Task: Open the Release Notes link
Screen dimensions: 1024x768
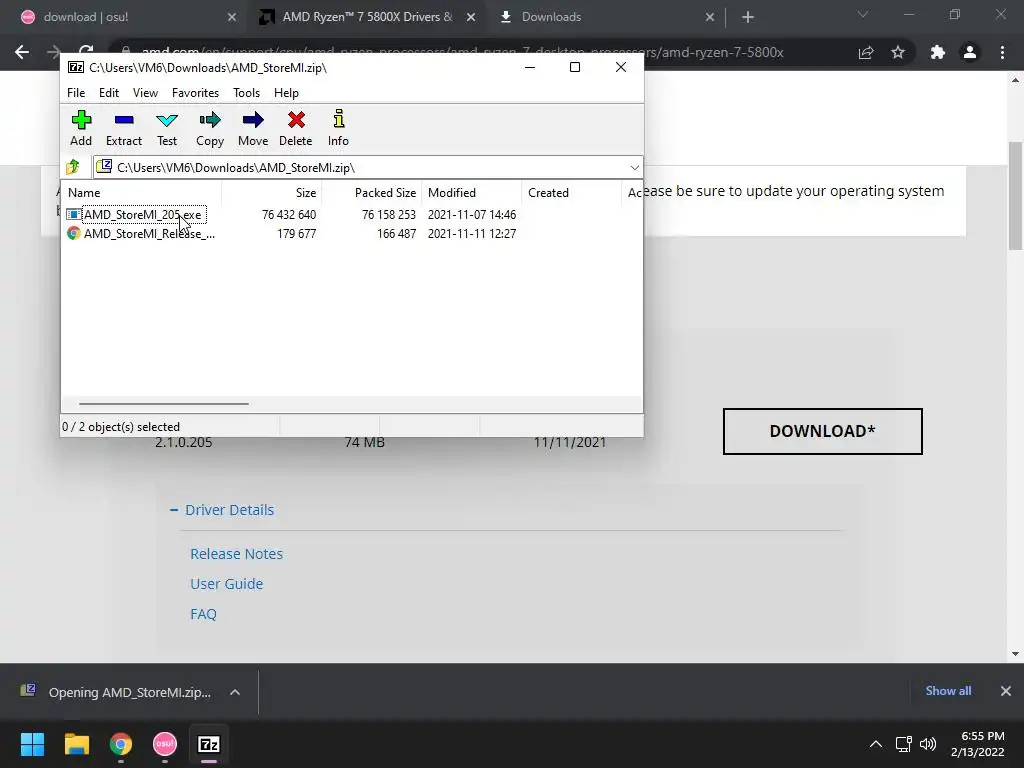Action: click(236, 554)
